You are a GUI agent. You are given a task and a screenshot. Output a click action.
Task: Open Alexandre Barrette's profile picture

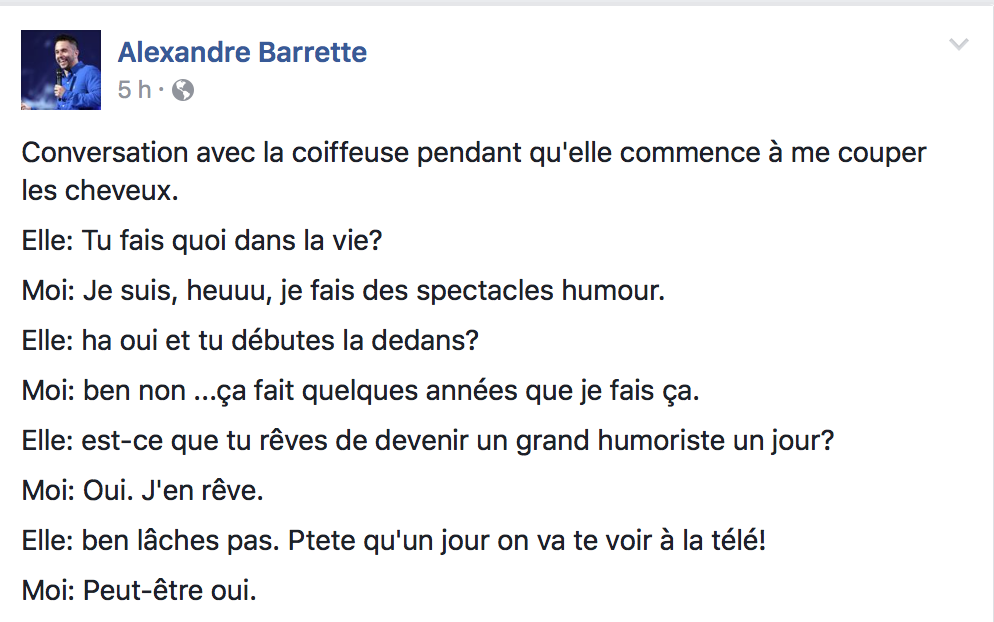point(61,70)
